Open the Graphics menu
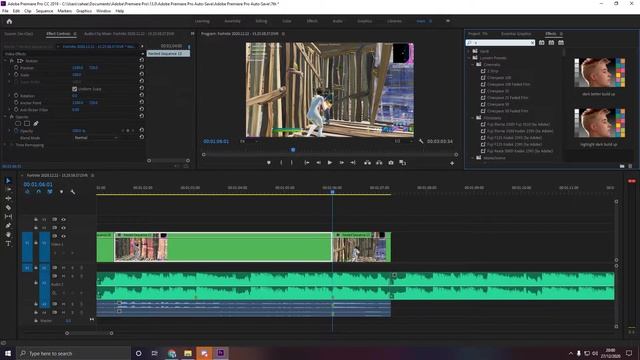This screenshot has width=640, height=360. pyautogui.click(x=84, y=11)
